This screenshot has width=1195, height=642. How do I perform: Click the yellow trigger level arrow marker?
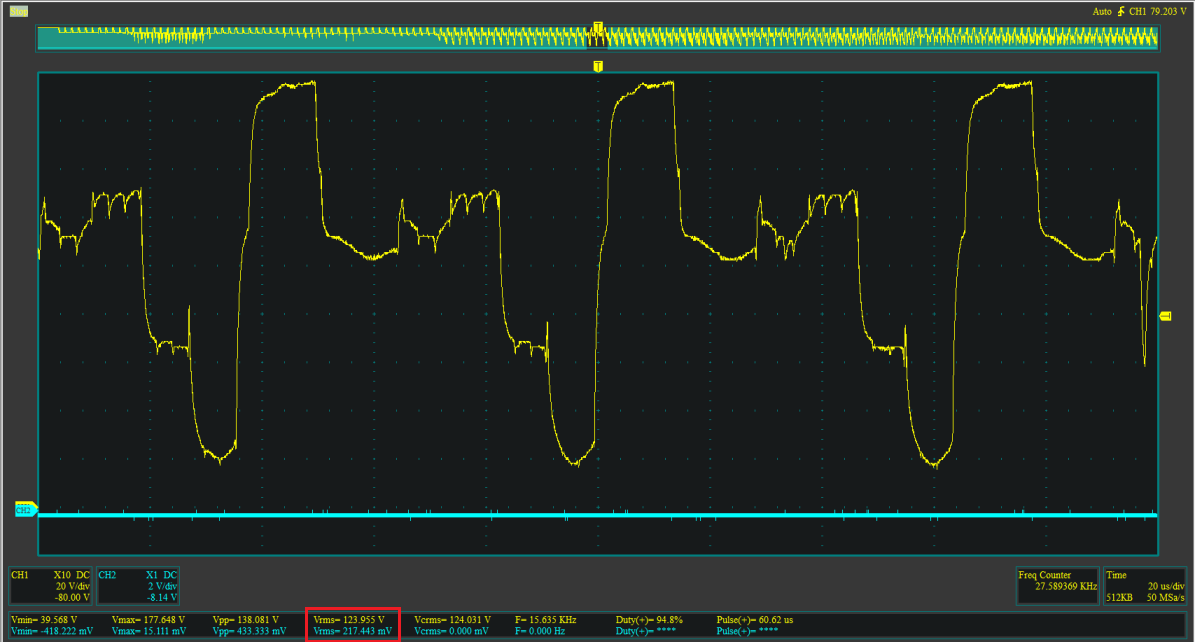pyautogui.click(x=1165, y=316)
